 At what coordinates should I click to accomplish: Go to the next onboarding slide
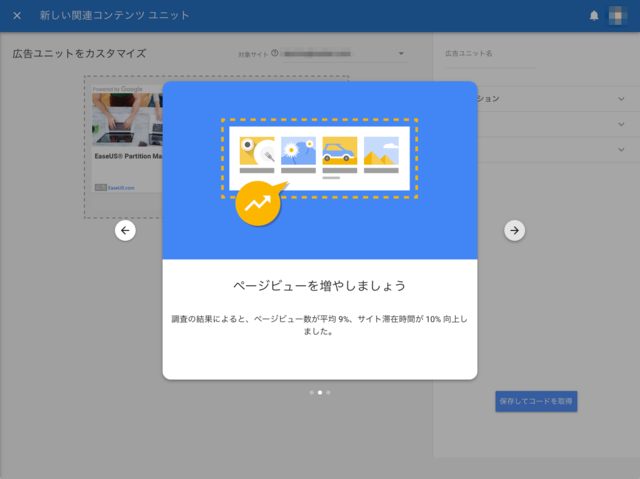point(514,231)
